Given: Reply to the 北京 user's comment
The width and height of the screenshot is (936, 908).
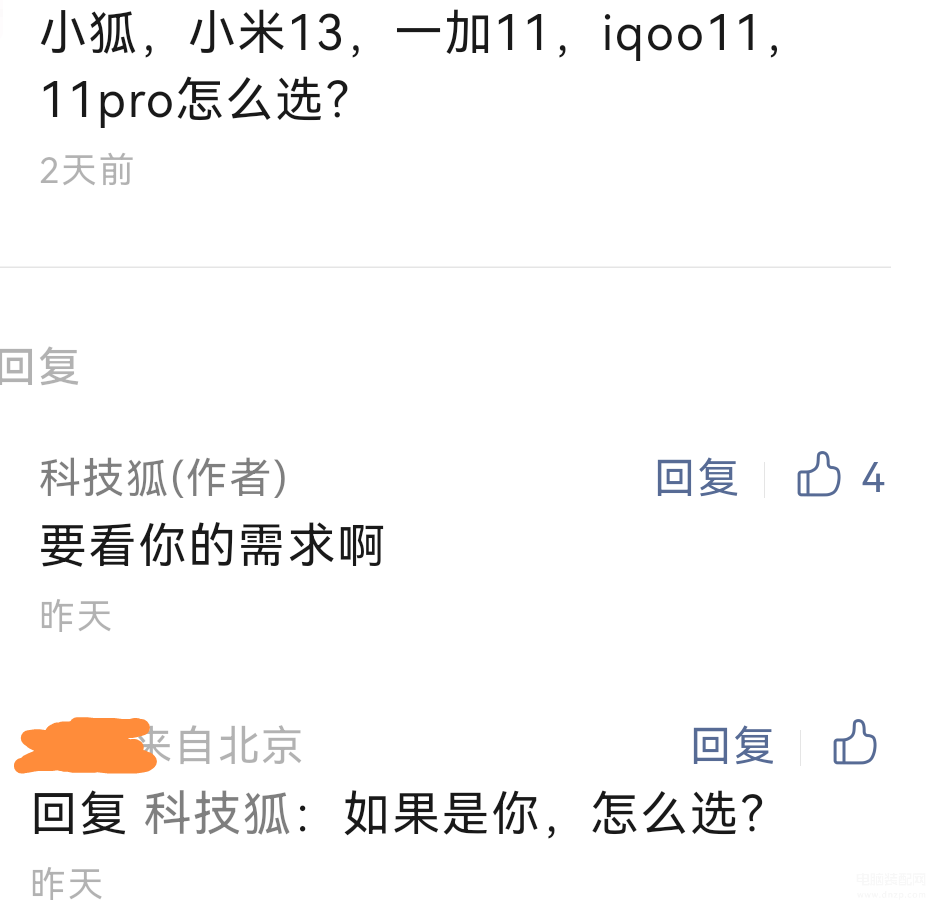Looking at the screenshot, I should 732,745.
